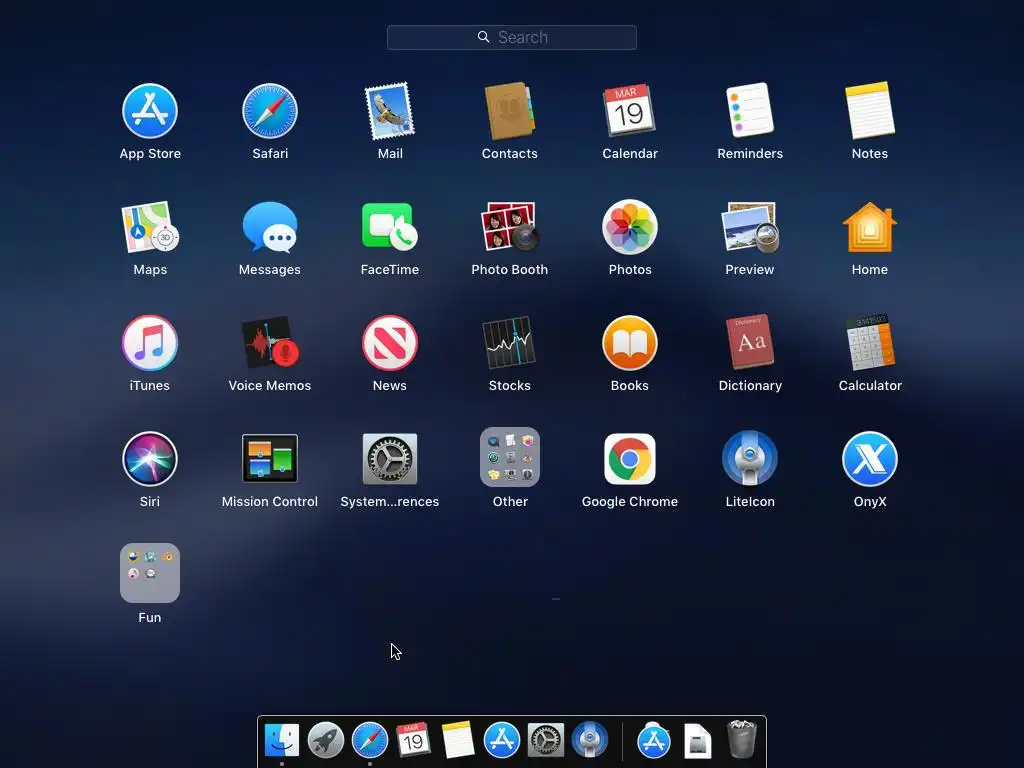The image size is (1024, 768).
Task: Open the Preview app
Action: click(x=750, y=227)
